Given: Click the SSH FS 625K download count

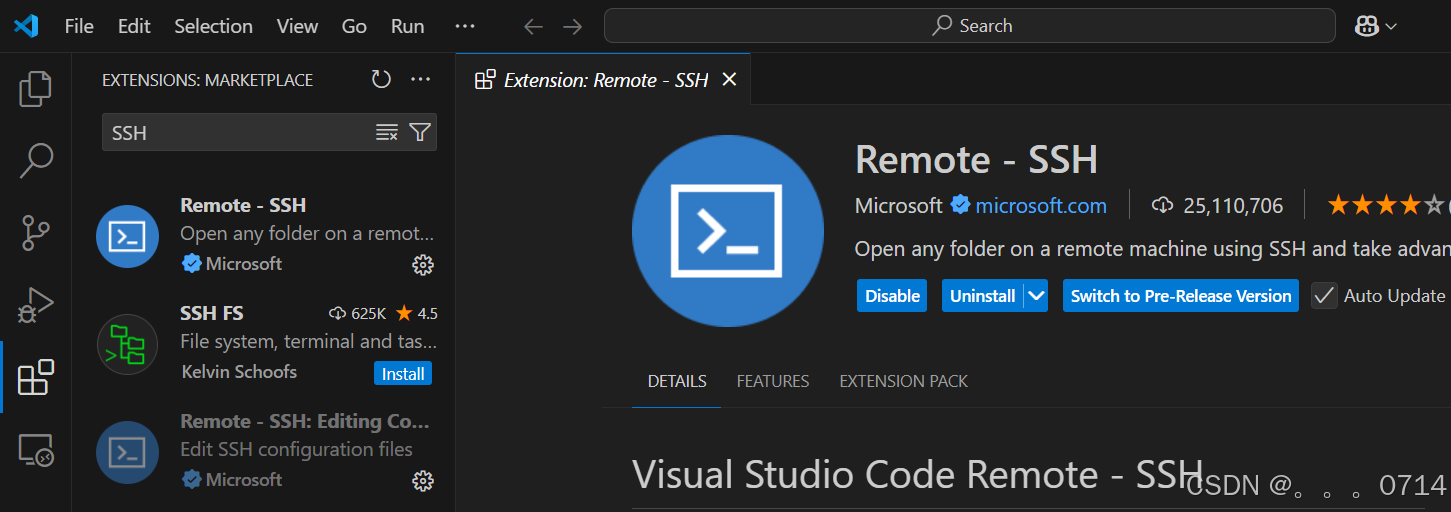Looking at the screenshot, I should tap(356, 314).
